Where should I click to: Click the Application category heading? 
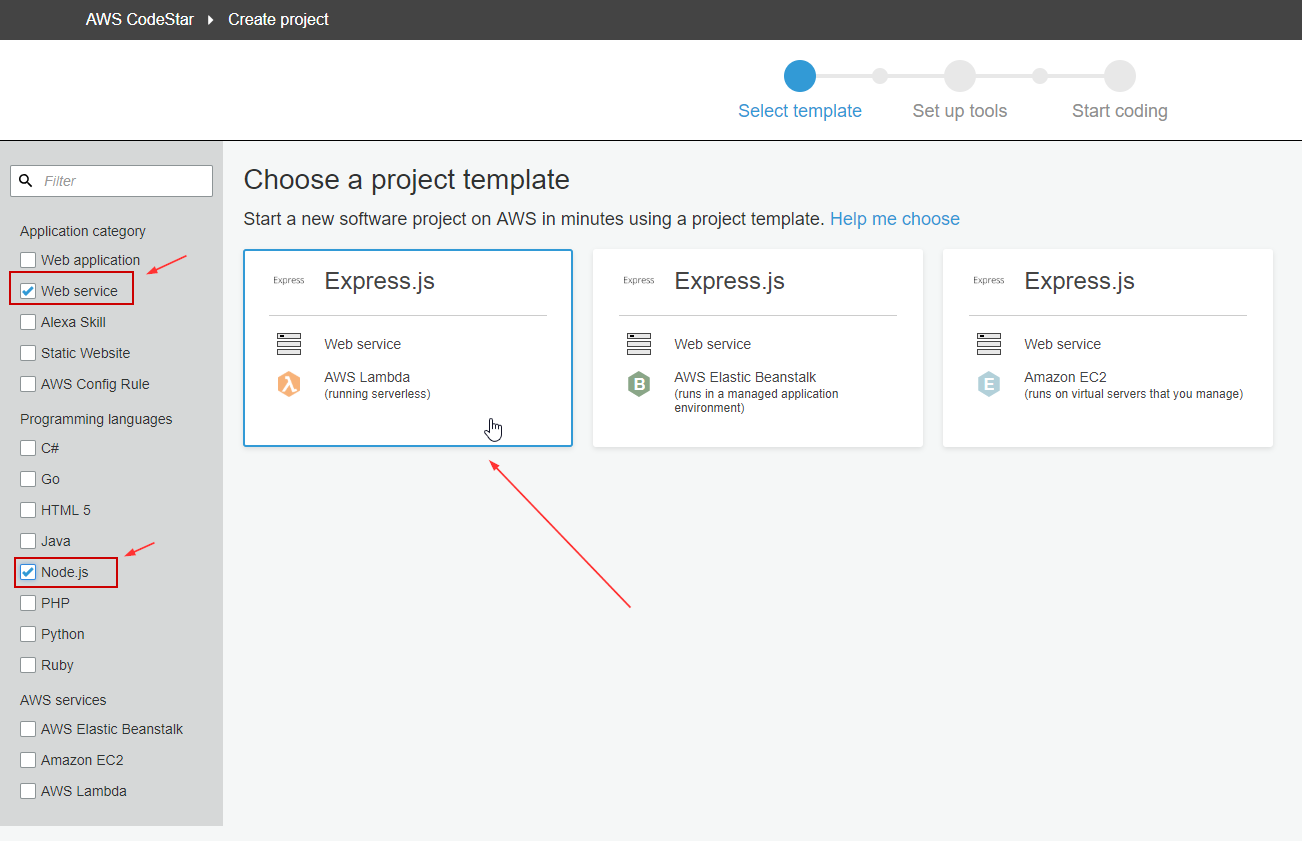point(83,231)
